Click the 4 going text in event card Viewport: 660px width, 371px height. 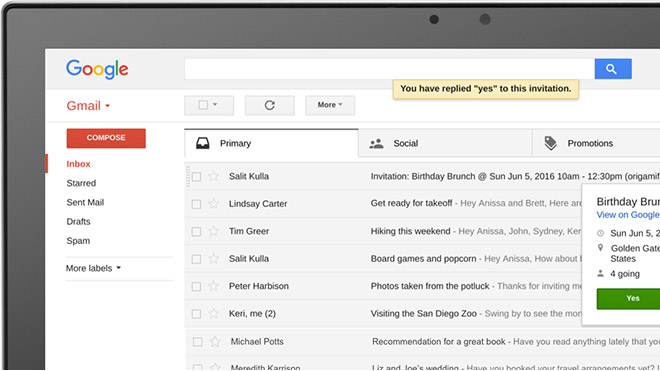point(625,274)
